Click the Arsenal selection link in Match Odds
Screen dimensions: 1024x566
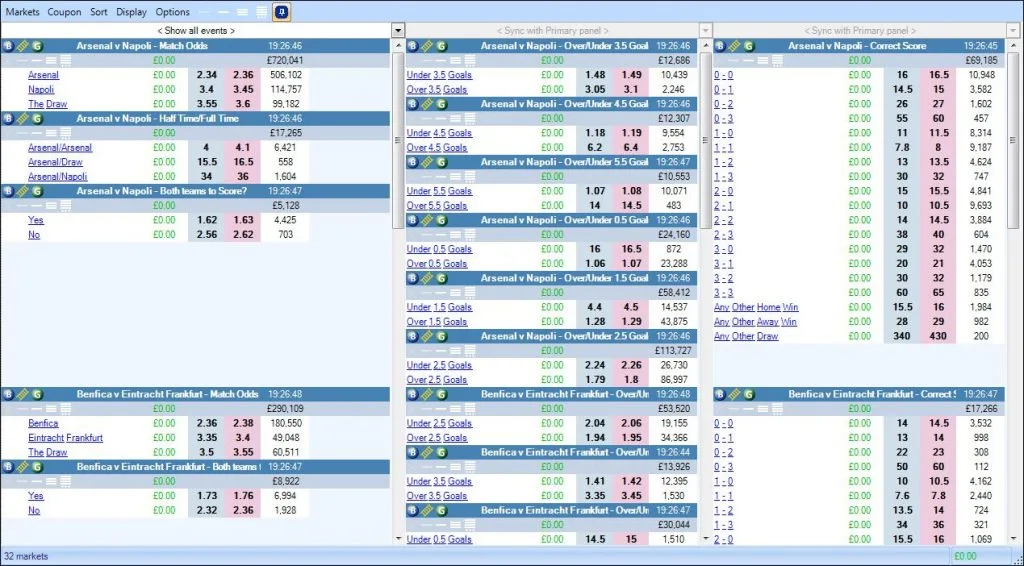coord(43,75)
